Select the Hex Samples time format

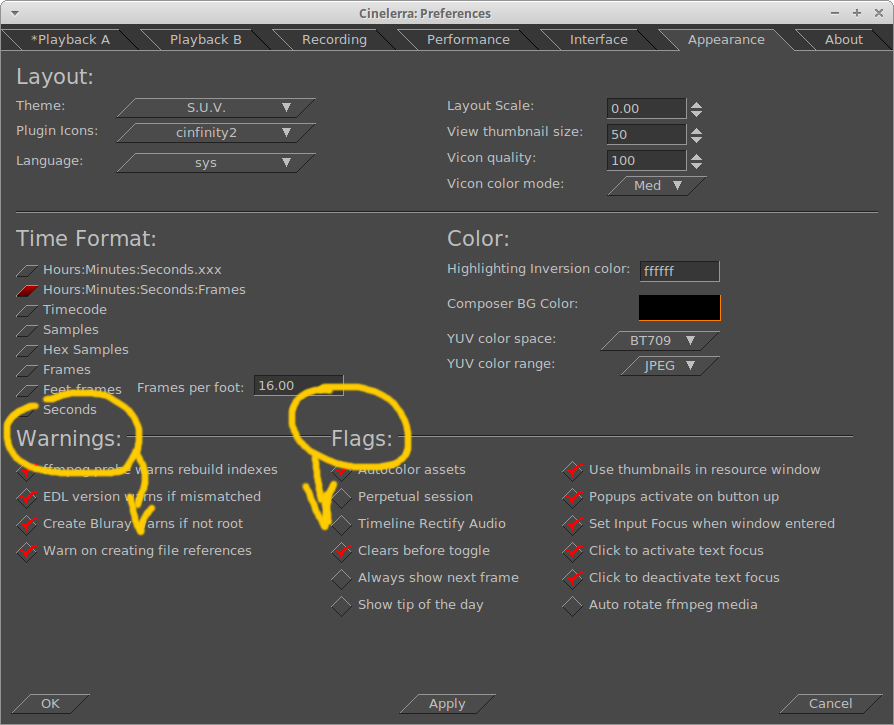point(28,350)
